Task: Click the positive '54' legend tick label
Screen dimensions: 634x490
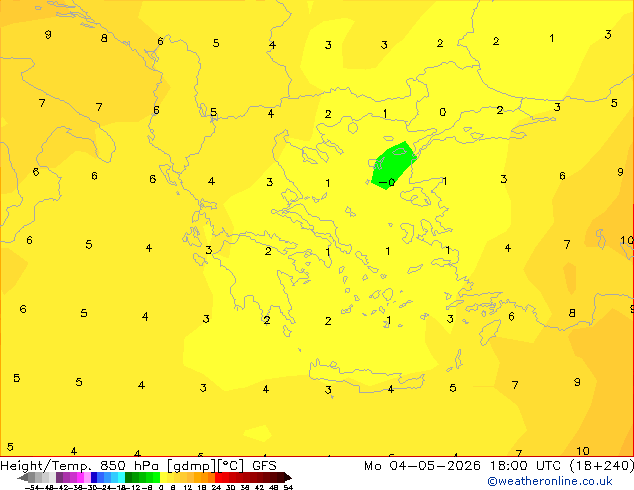Action: tap(288, 487)
